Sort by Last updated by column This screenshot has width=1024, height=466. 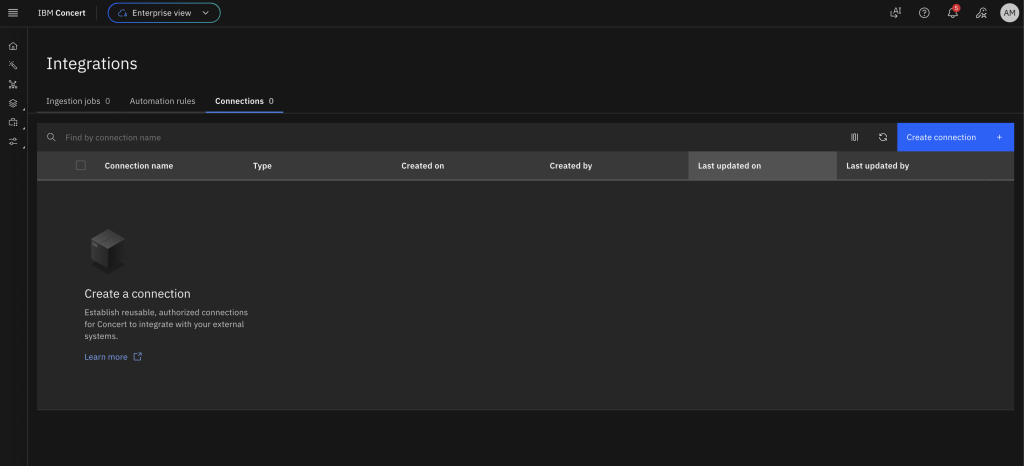[x=878, y=166]
